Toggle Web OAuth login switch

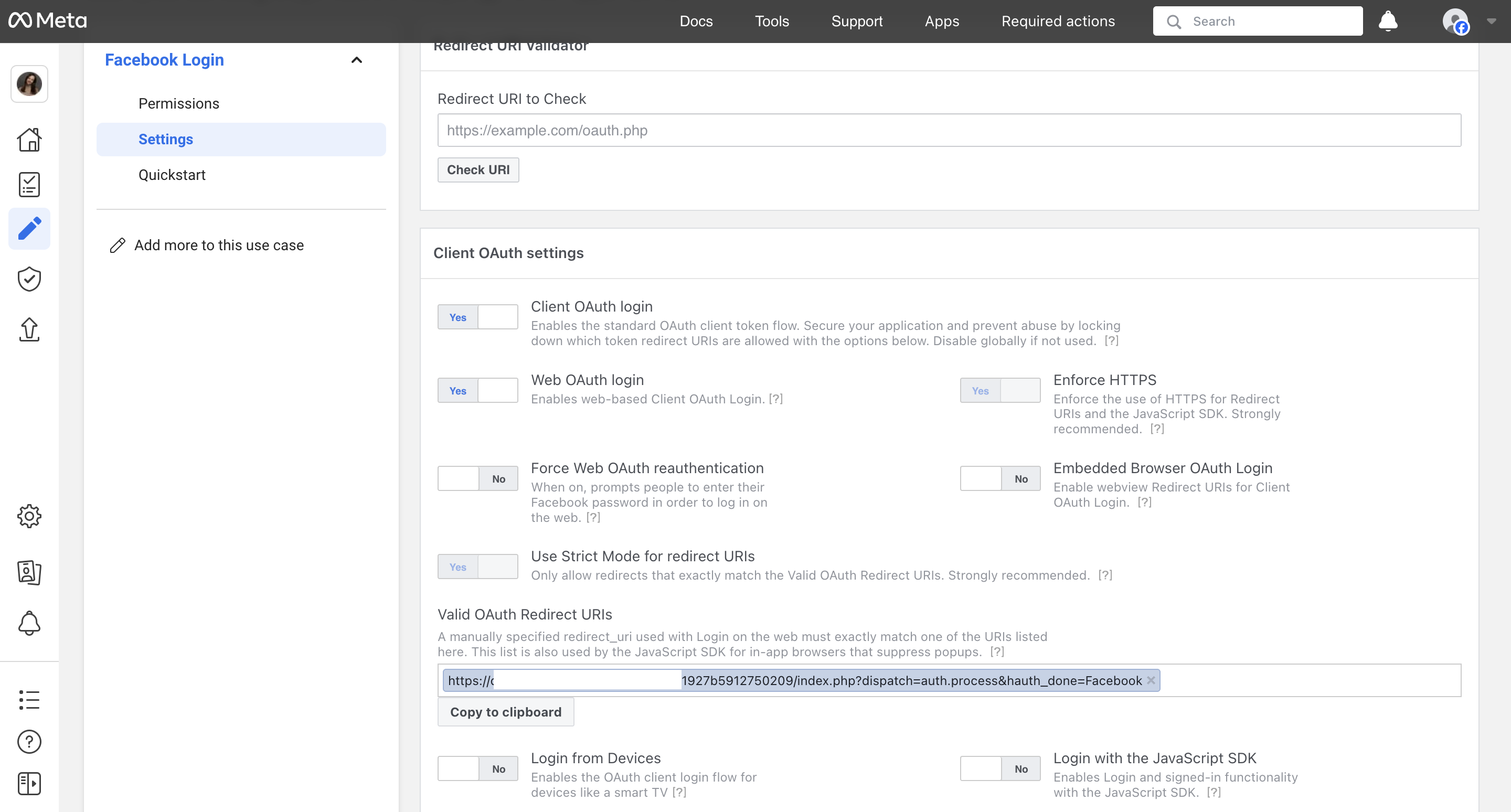coord(477,390)
